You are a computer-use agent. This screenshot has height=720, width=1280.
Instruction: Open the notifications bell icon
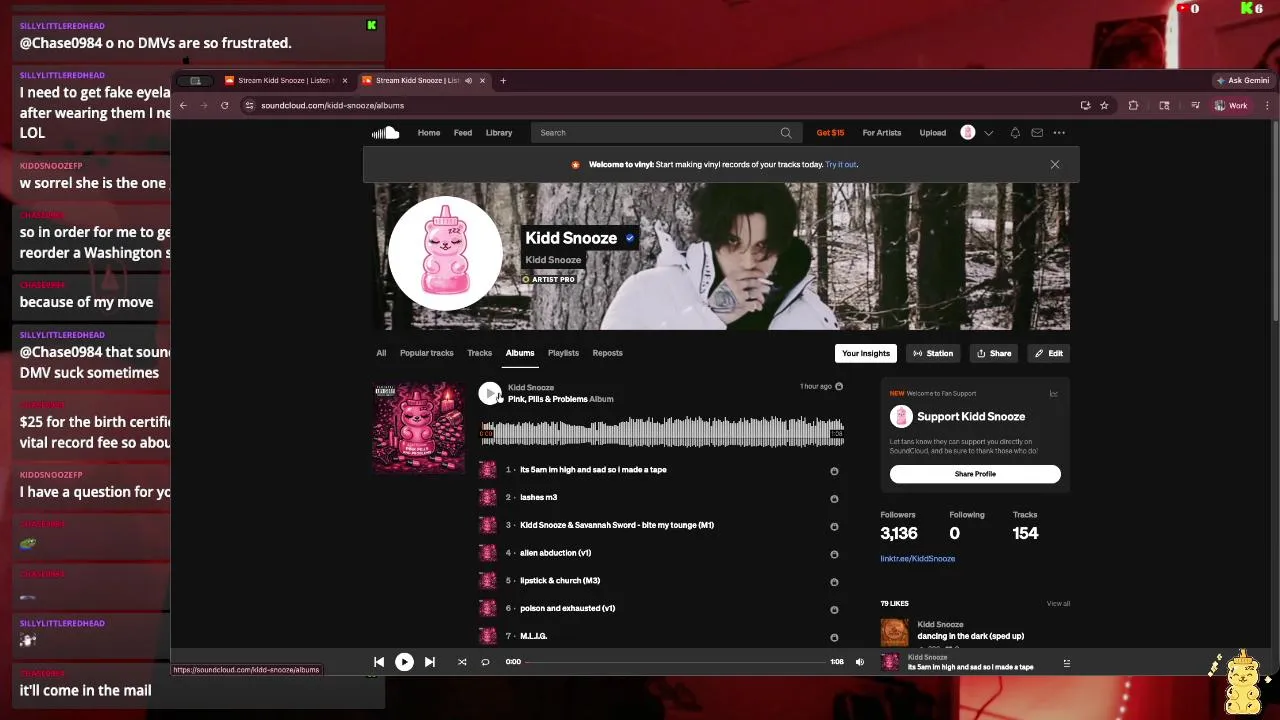click(x=1015, y=132)
